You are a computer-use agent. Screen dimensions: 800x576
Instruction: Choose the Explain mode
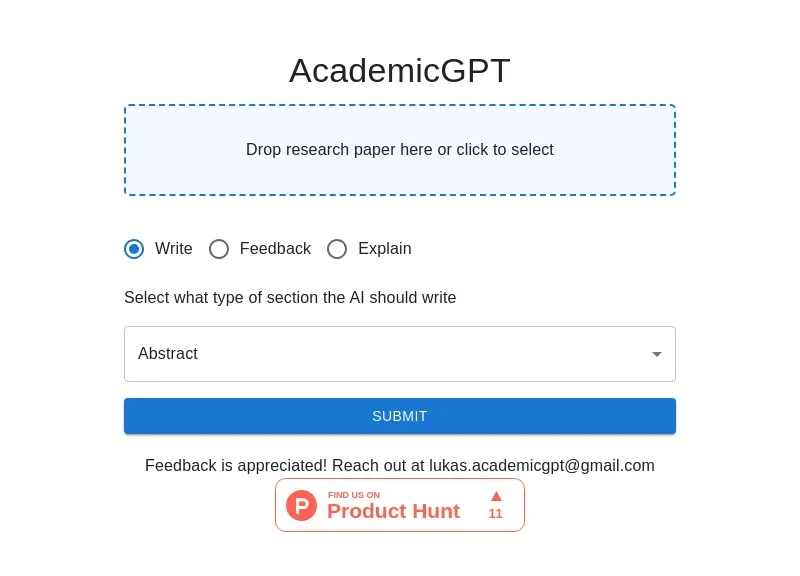pyautogui.click(x=337, y=249)
